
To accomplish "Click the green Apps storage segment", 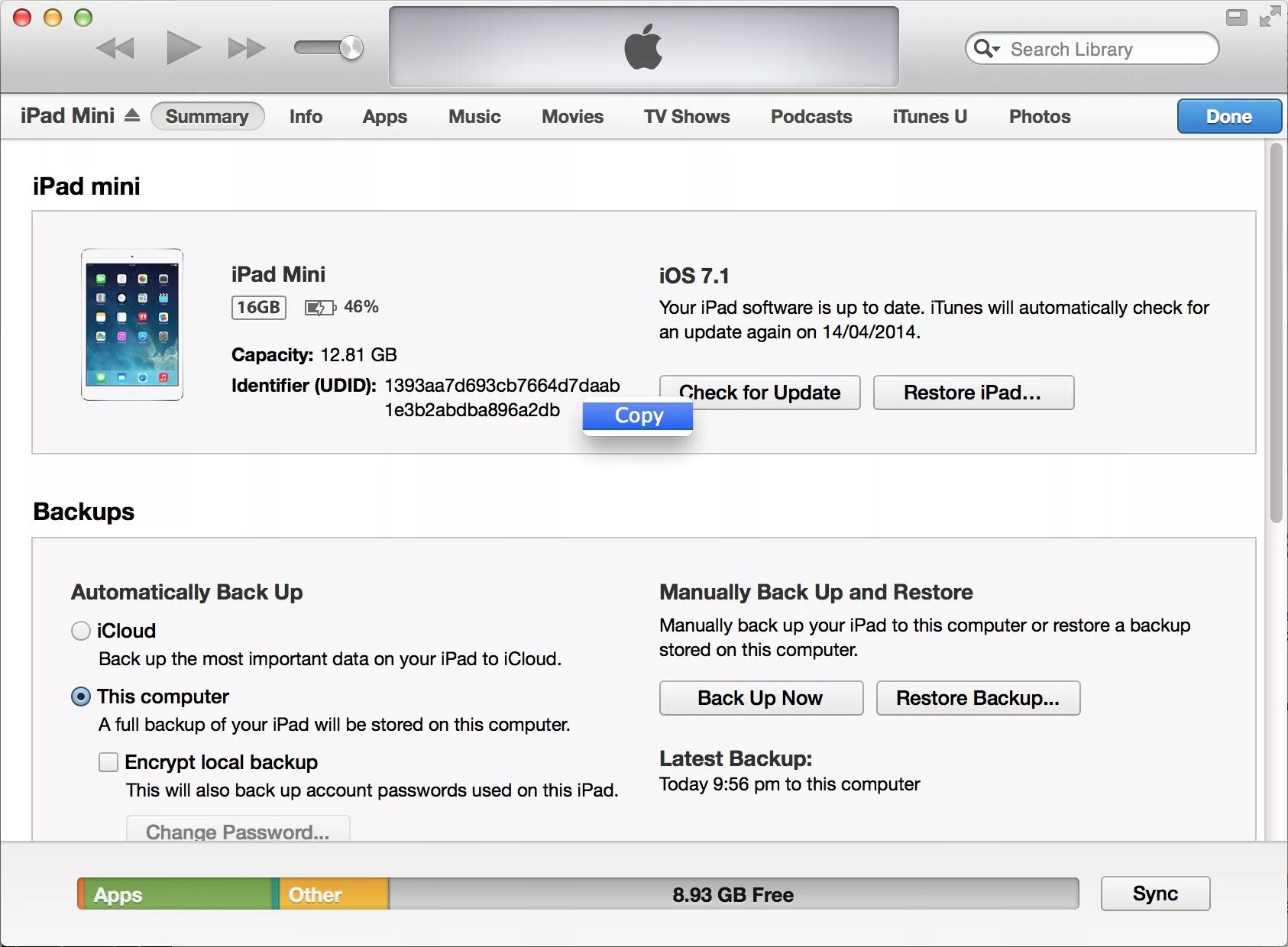I will (x=179, y=894).
